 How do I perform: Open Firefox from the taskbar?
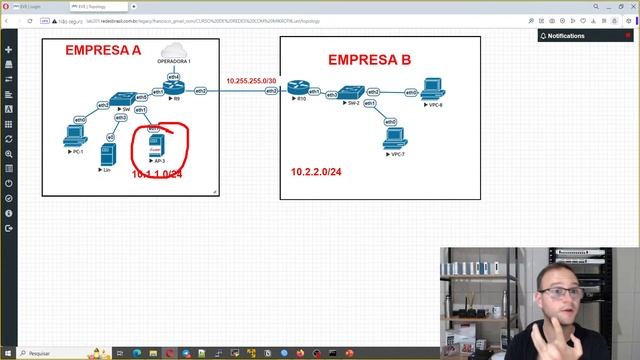[x=300, y=353]
